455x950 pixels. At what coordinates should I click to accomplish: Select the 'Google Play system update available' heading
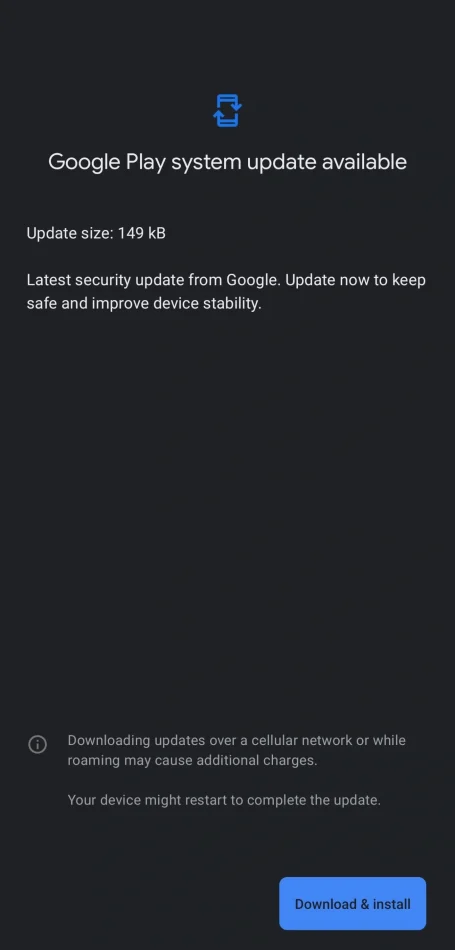227,162
